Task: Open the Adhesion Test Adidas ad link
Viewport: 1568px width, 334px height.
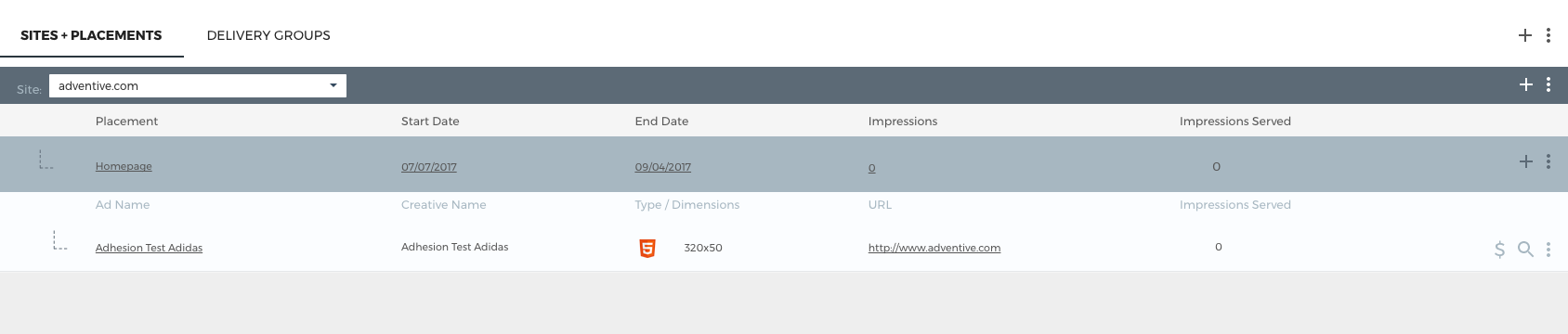Action: 149,248
